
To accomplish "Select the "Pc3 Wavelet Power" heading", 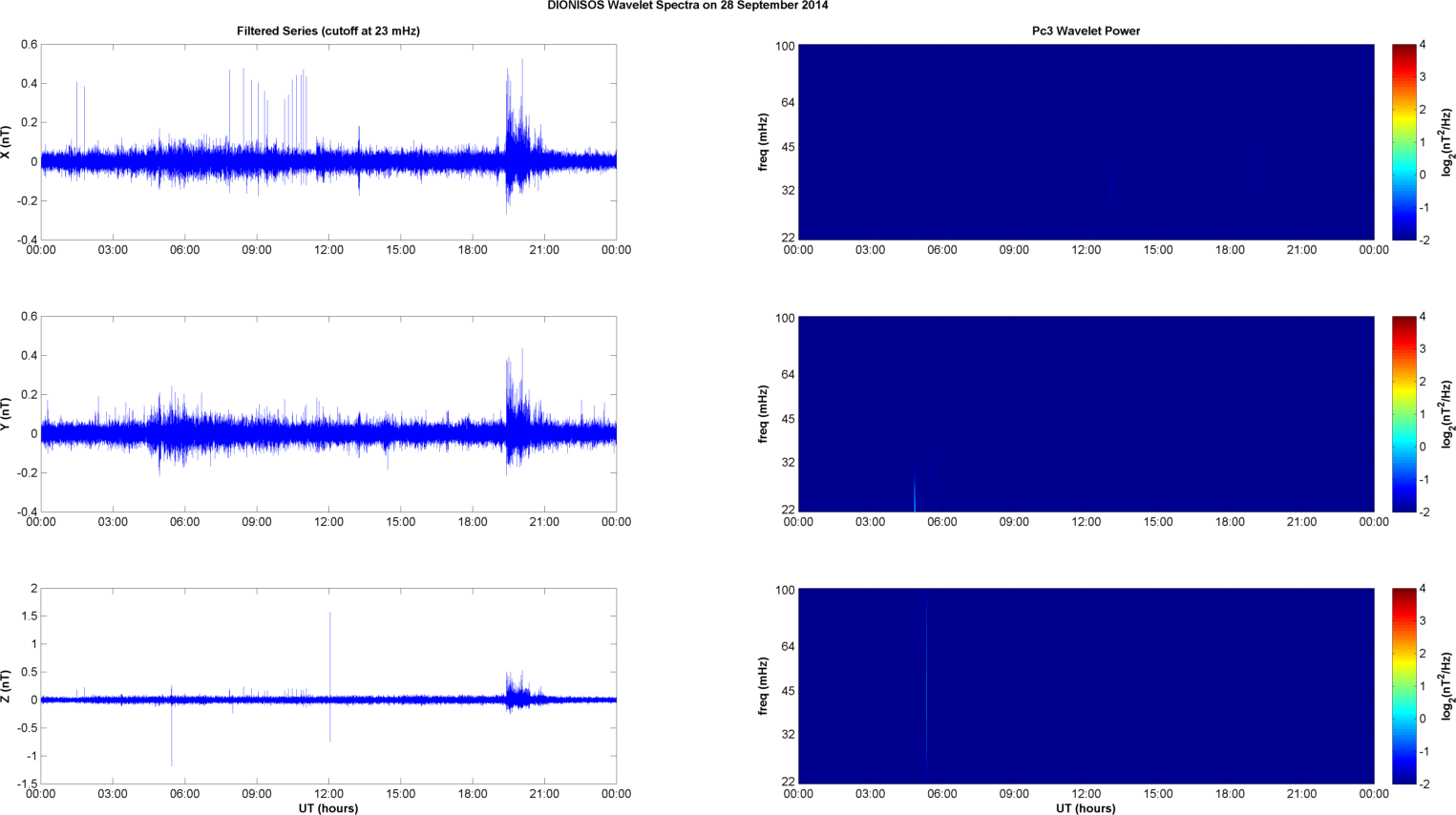I will click(1086, 31).
